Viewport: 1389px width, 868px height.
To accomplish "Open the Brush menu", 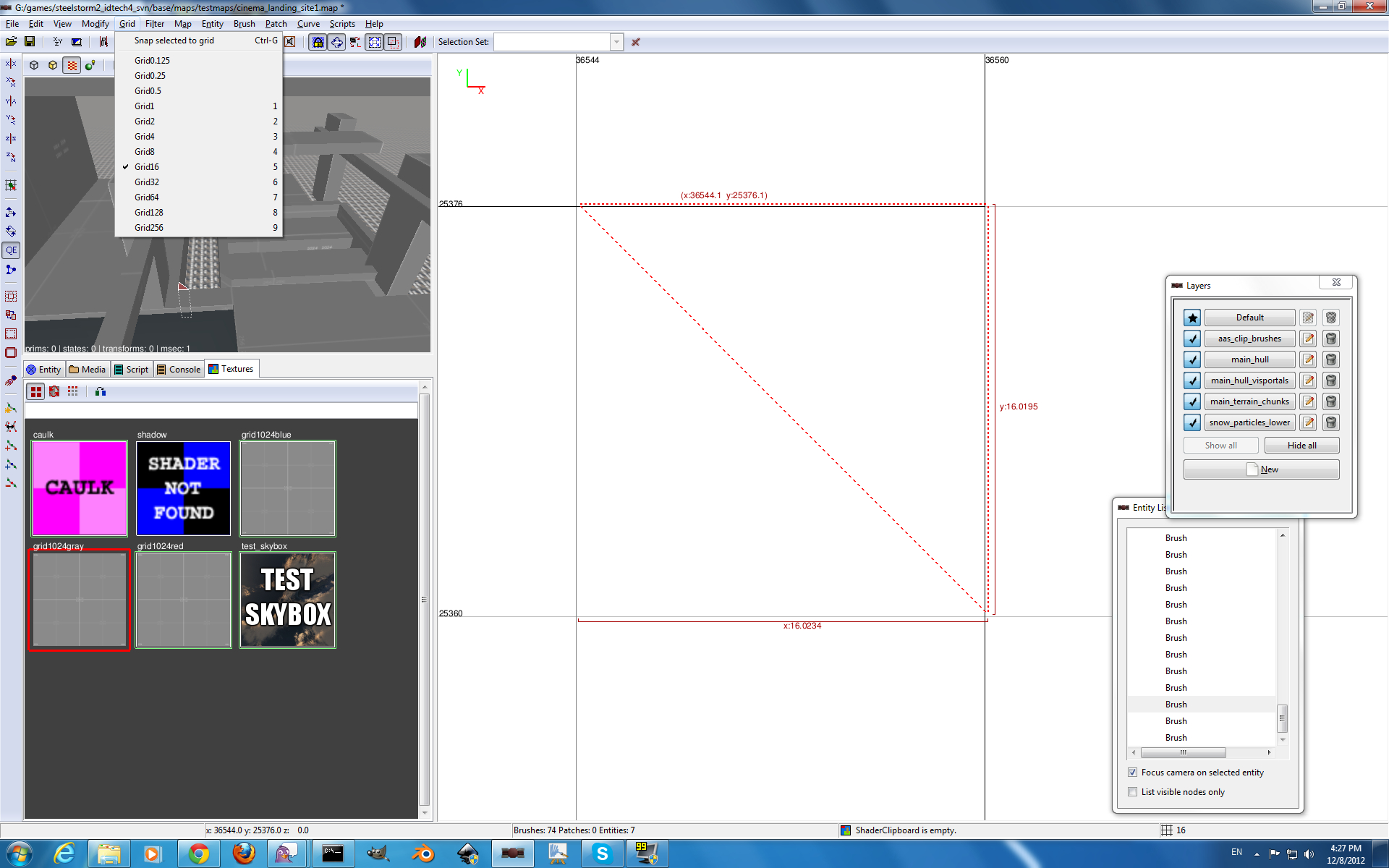I will click(x=244, y=24).
